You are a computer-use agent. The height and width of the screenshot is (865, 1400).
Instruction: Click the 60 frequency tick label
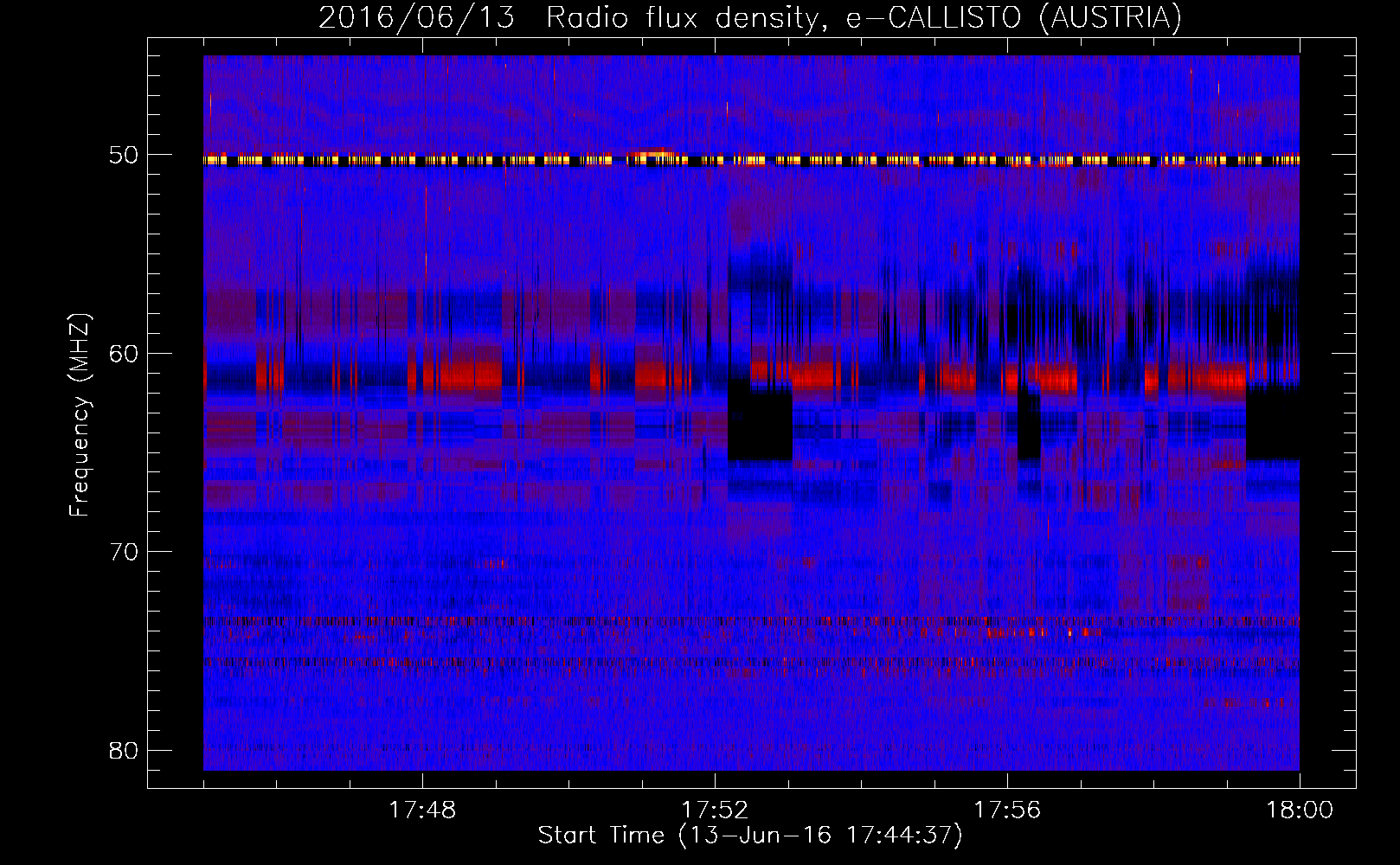(124, 354)
